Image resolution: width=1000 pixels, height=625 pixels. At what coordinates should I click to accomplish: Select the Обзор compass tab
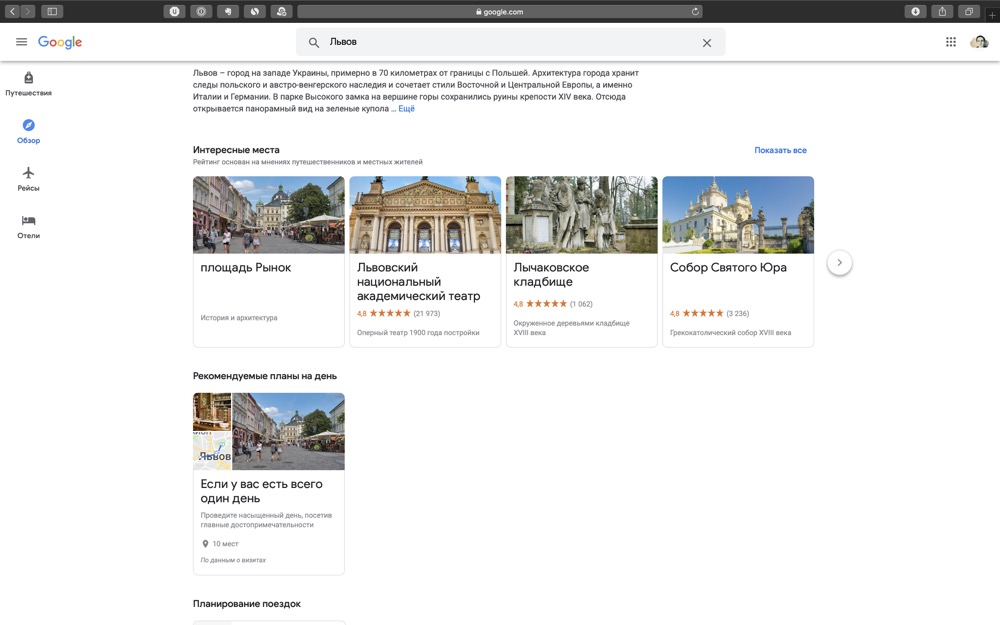[x=28, y=131]
